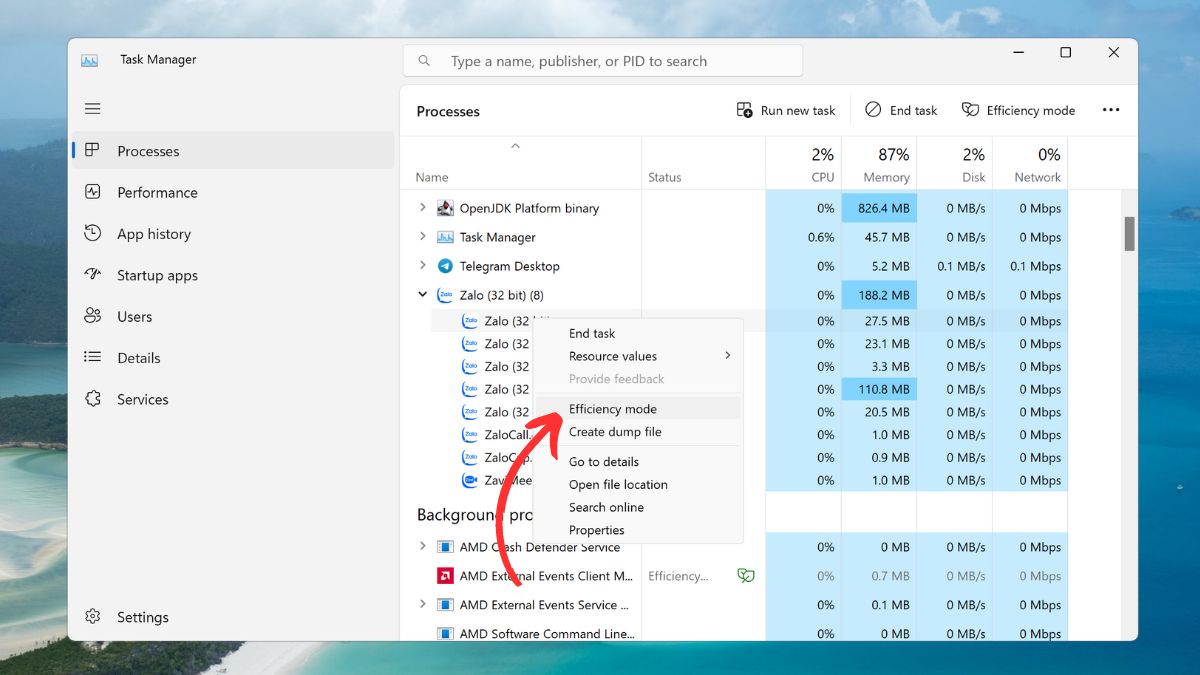Go to Startup apps page
Image resolution: width=1200 pixels, height=675 pixels.
[x=157, y=275]
